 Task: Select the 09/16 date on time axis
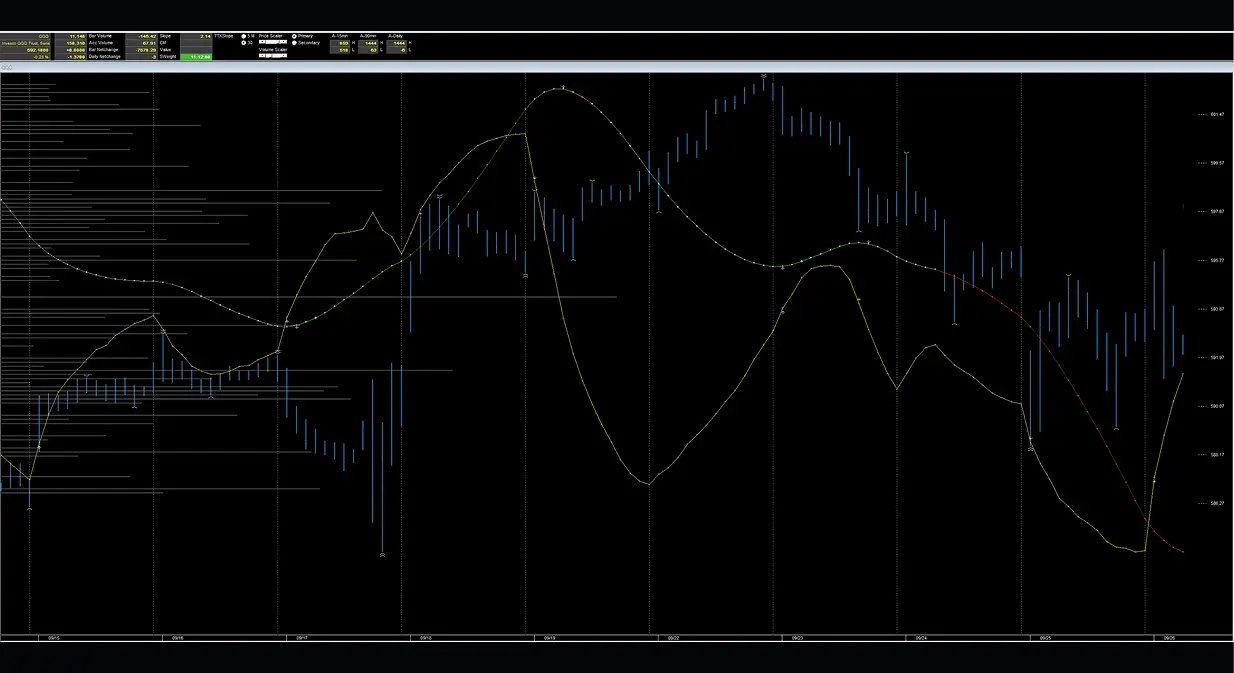click(x=177, y=637)
